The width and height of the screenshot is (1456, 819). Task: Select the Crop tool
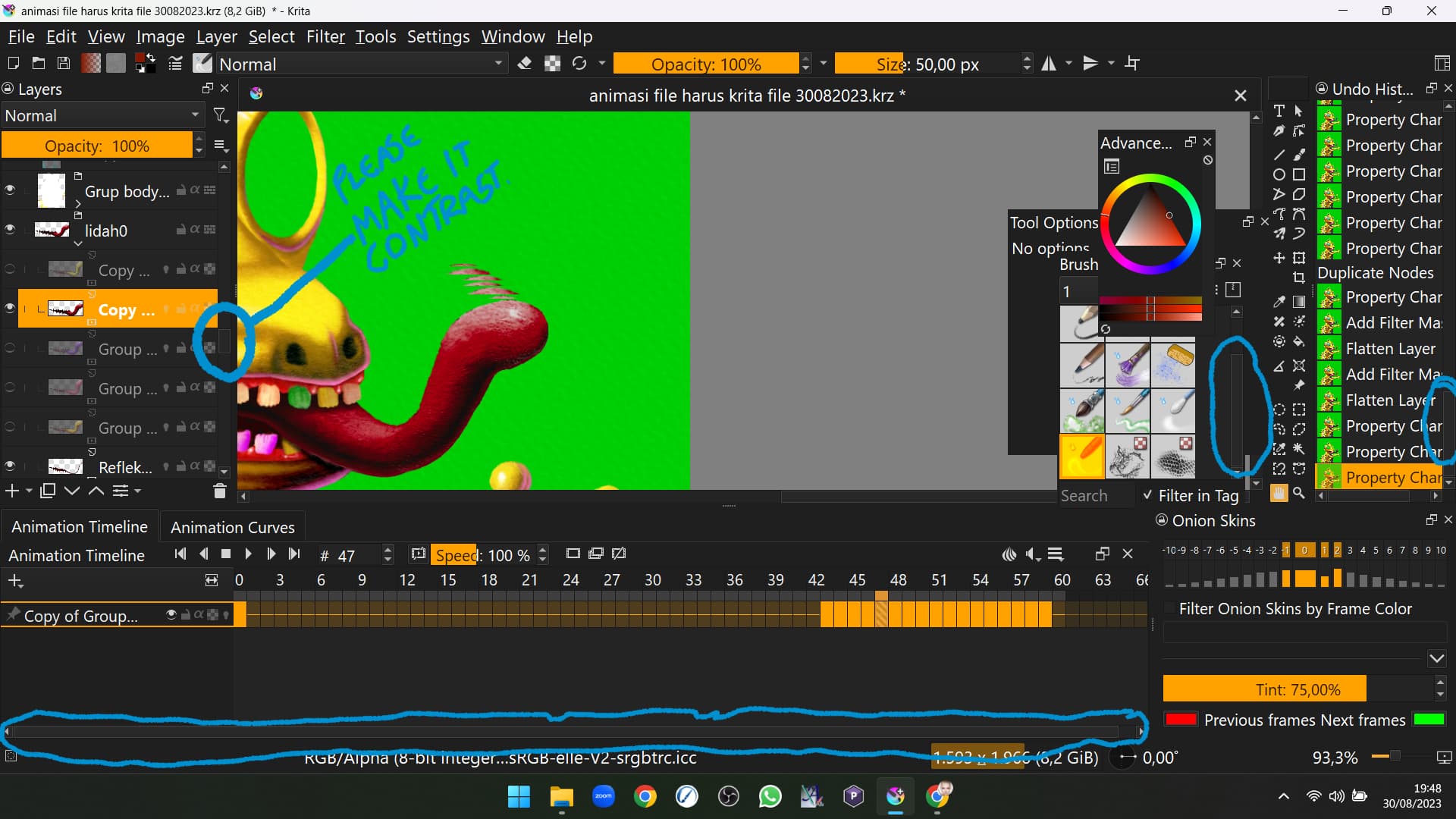[1299, 278]
